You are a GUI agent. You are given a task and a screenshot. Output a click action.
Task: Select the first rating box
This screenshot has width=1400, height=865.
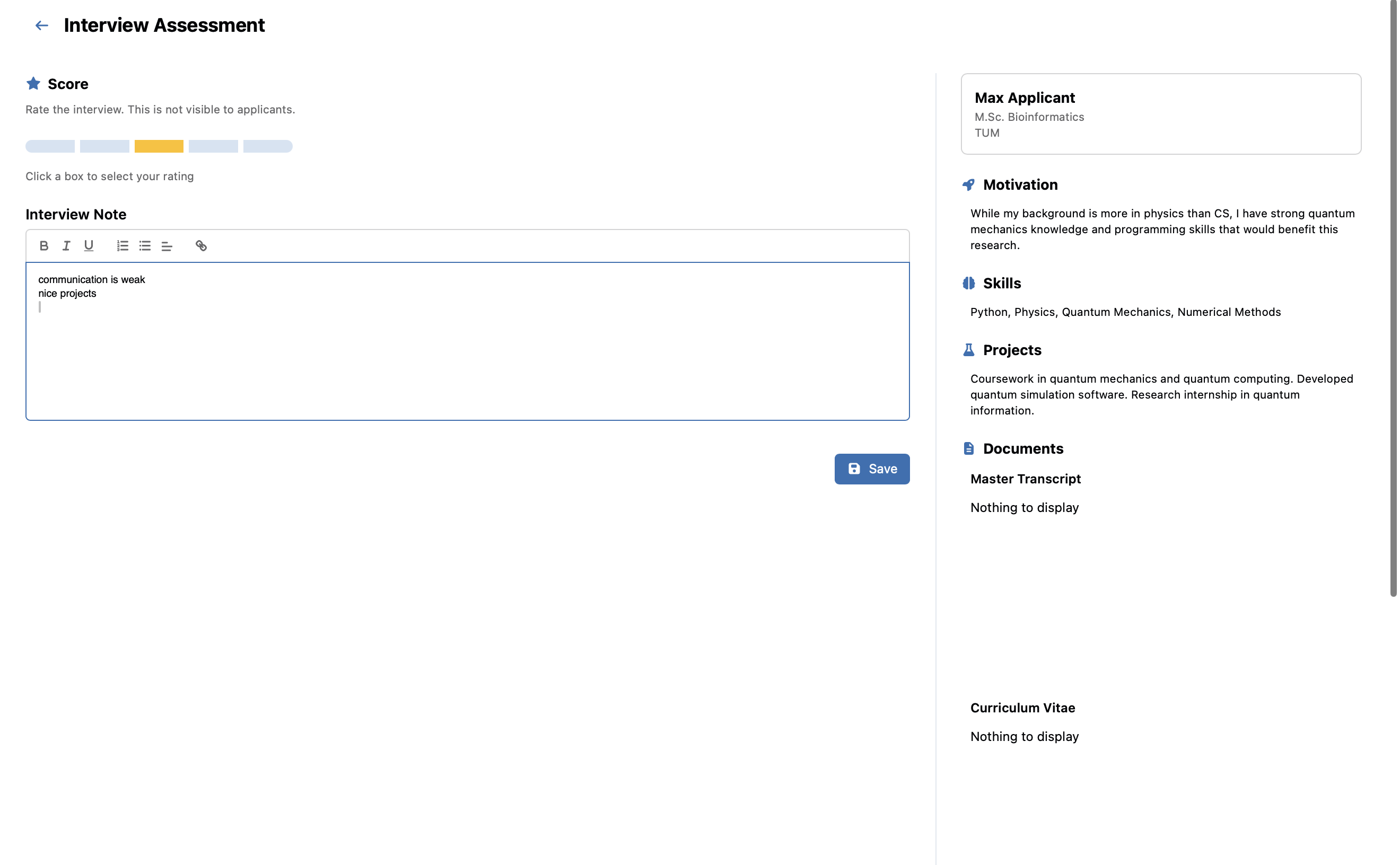point(50,146)
